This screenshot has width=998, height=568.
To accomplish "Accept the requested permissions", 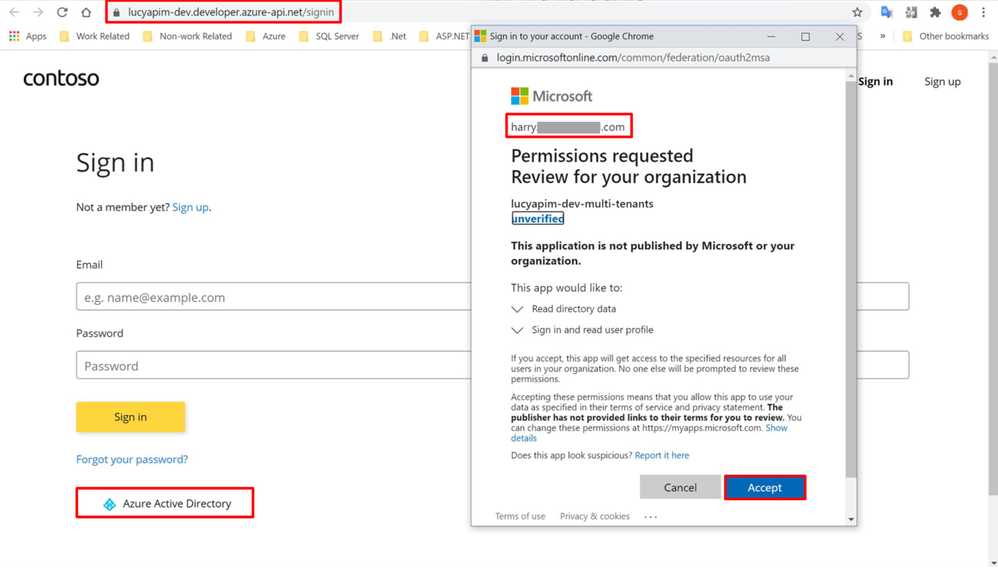I will 764,487.
